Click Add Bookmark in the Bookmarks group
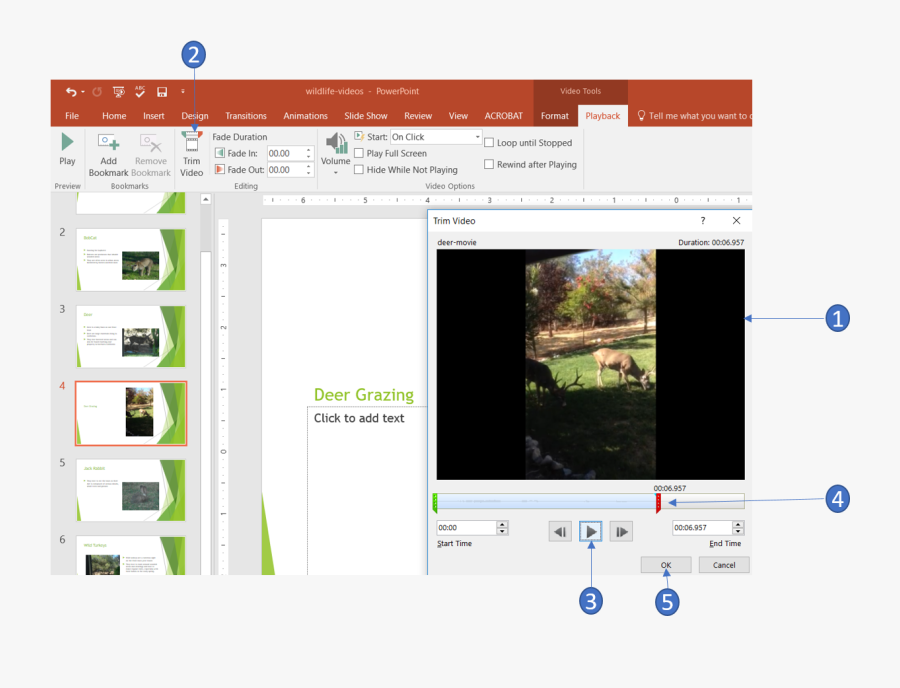The width and height of the screenshot is (900, 688). pos(108,156)
